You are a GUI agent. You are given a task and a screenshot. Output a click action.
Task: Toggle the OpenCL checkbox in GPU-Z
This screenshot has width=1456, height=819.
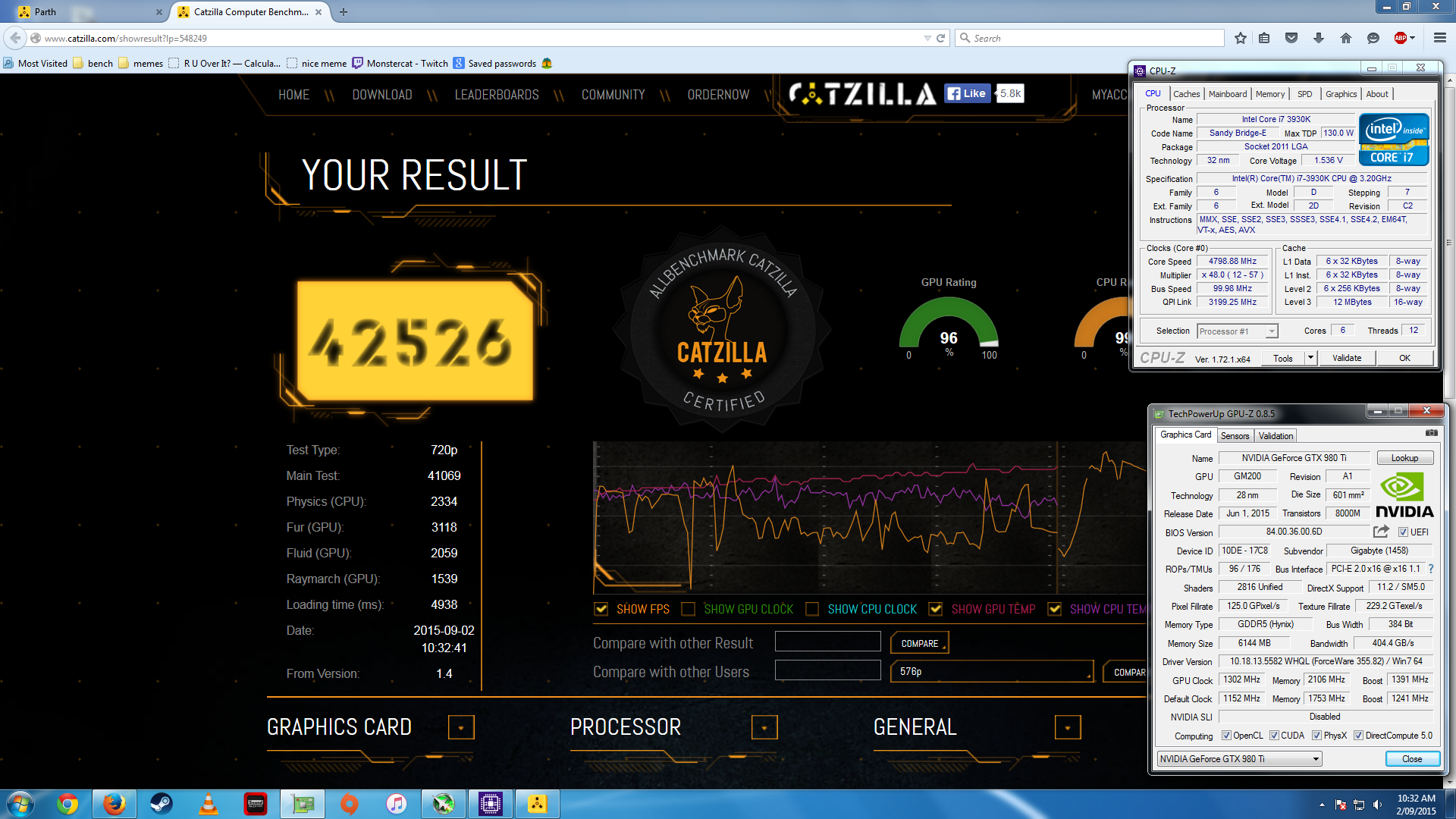click(1226, 736)
